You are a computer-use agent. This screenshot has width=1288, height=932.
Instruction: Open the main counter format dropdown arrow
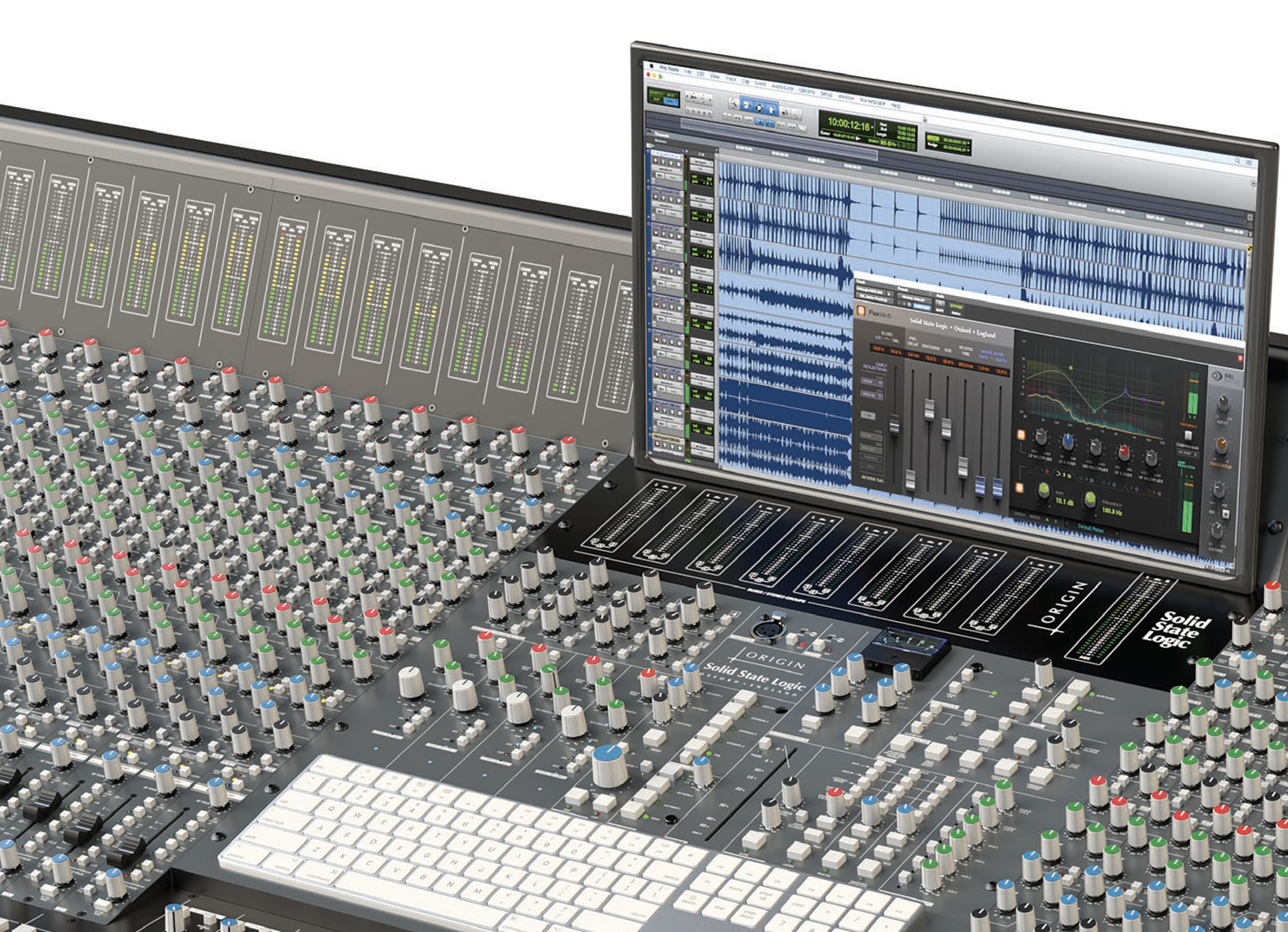[x=872, y=127]
